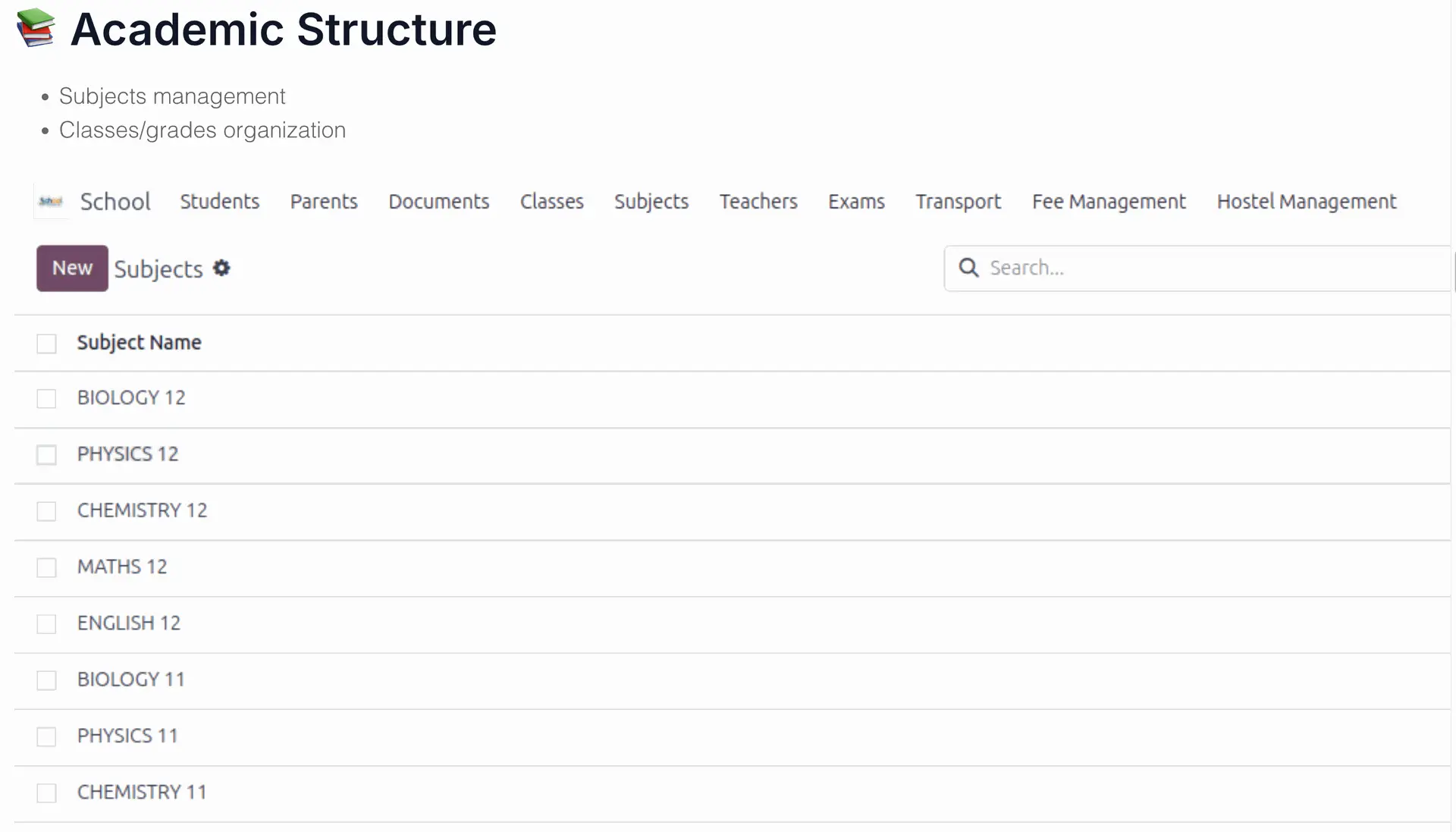Screen dimensions: 1456x832
Task: Focus the Search input field
Action: [x=1197, y=268]
